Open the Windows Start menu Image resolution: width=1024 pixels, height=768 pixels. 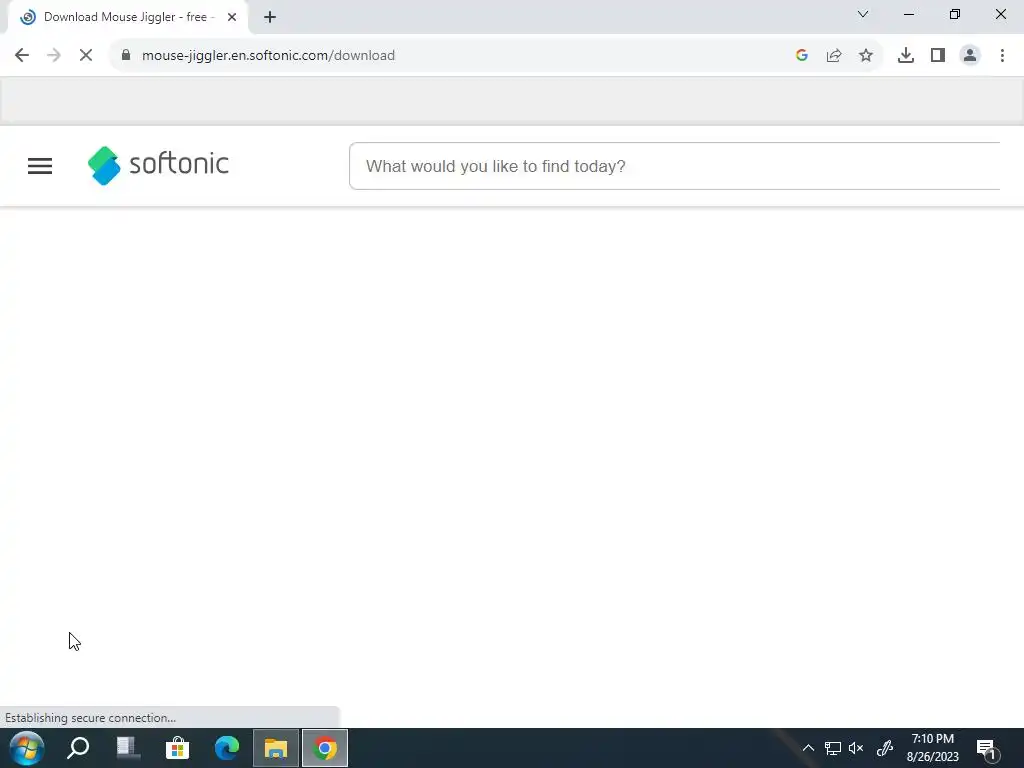pos(27,748)
